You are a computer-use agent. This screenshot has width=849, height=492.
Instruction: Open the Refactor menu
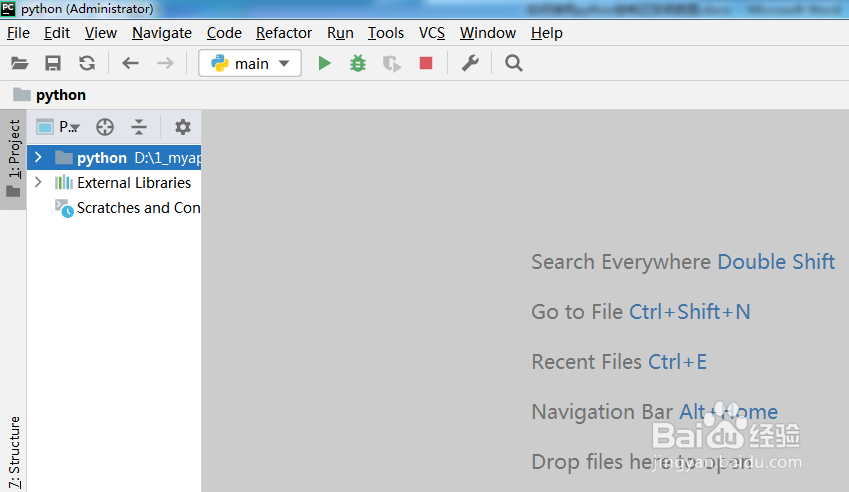pos(284,33)
